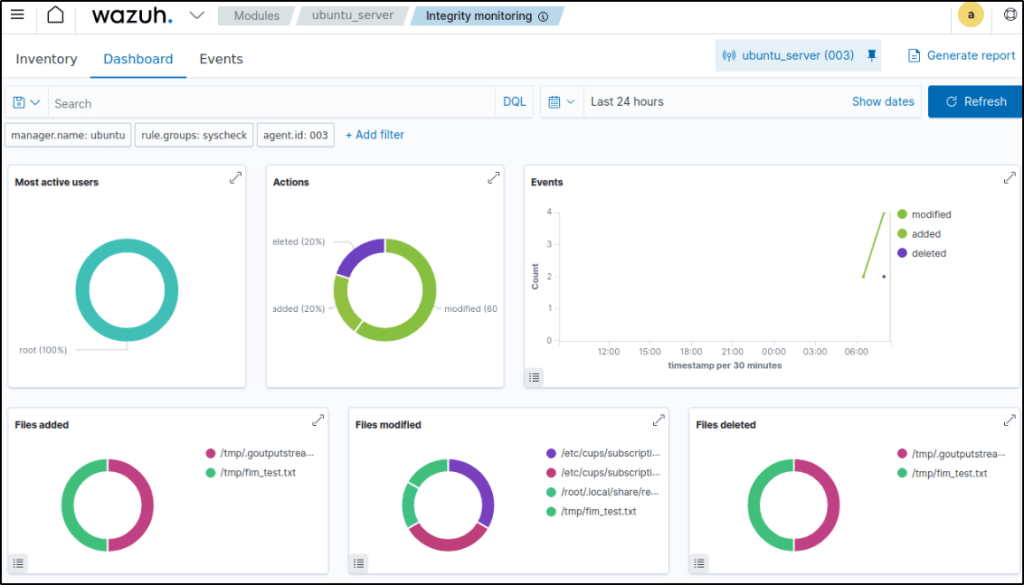
Task: Open the calendar quick date picker
Action: pos(561,102)
